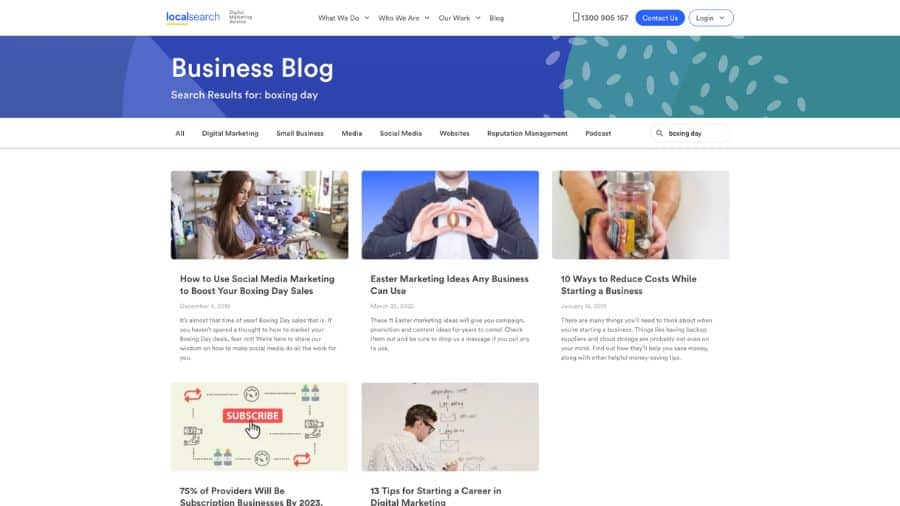Click the phone icon beside 1300 905 167
900x506 pixels.
click(x=576, y=17)
